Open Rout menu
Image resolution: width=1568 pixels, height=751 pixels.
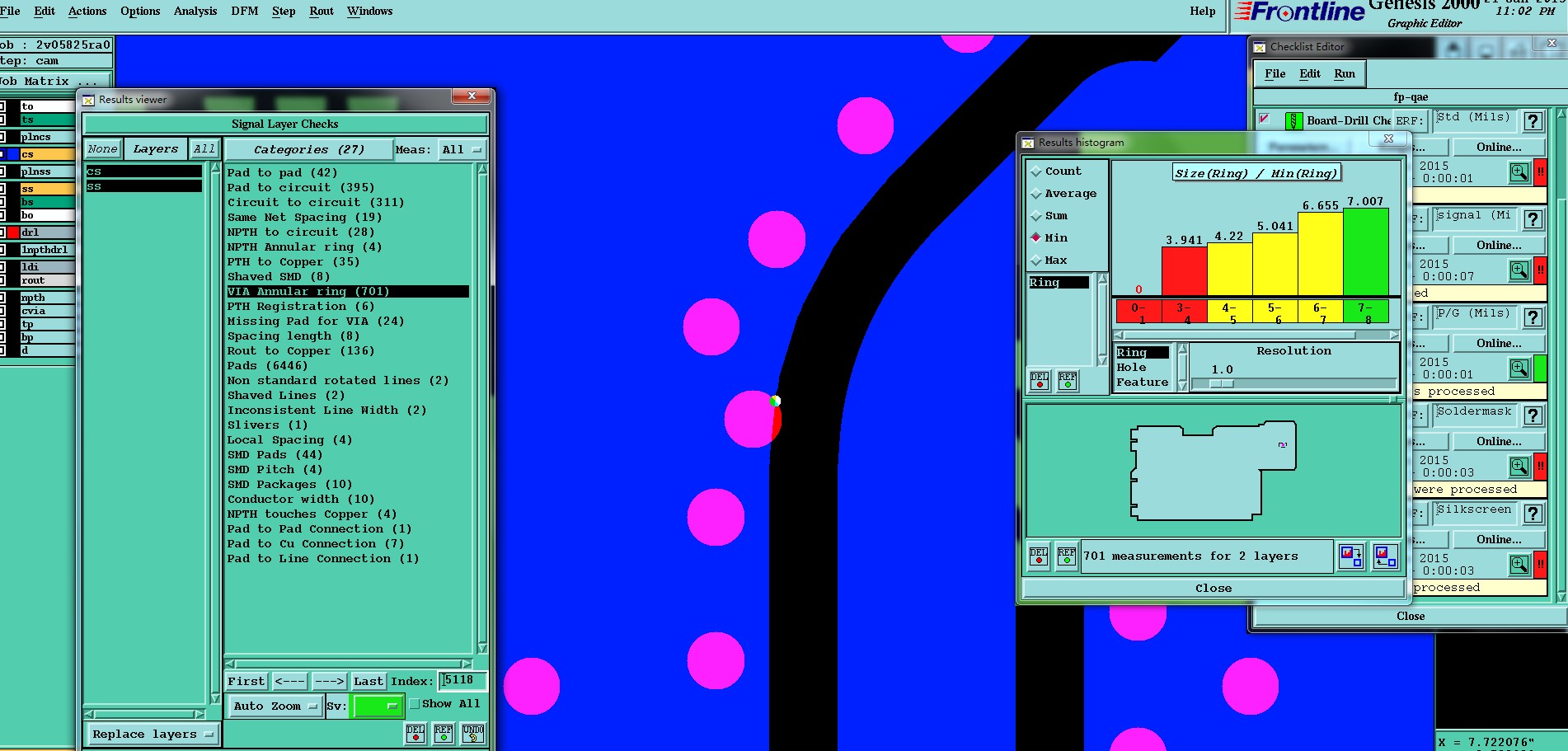322,12
